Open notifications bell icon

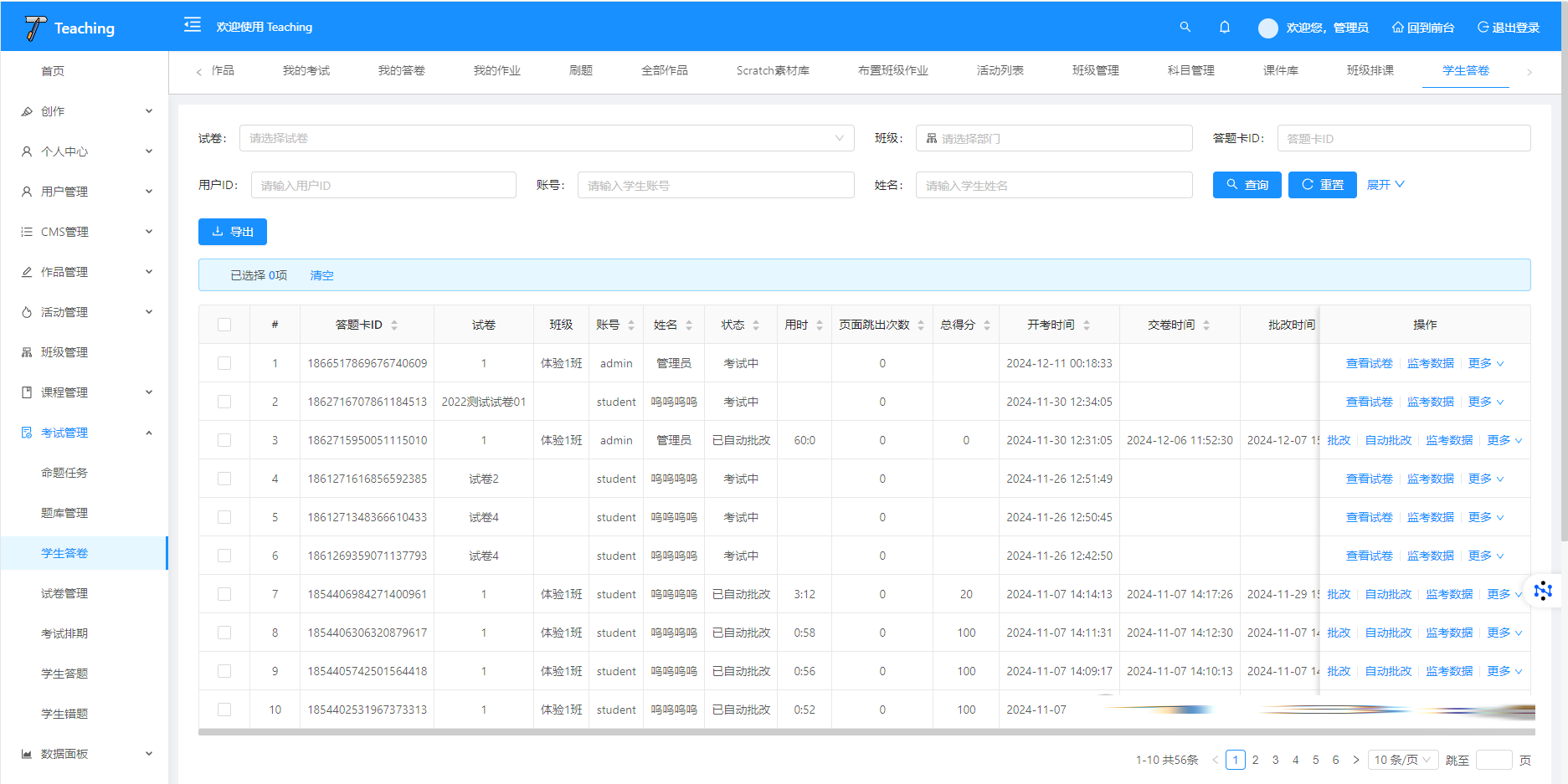tap(1224, 27)
